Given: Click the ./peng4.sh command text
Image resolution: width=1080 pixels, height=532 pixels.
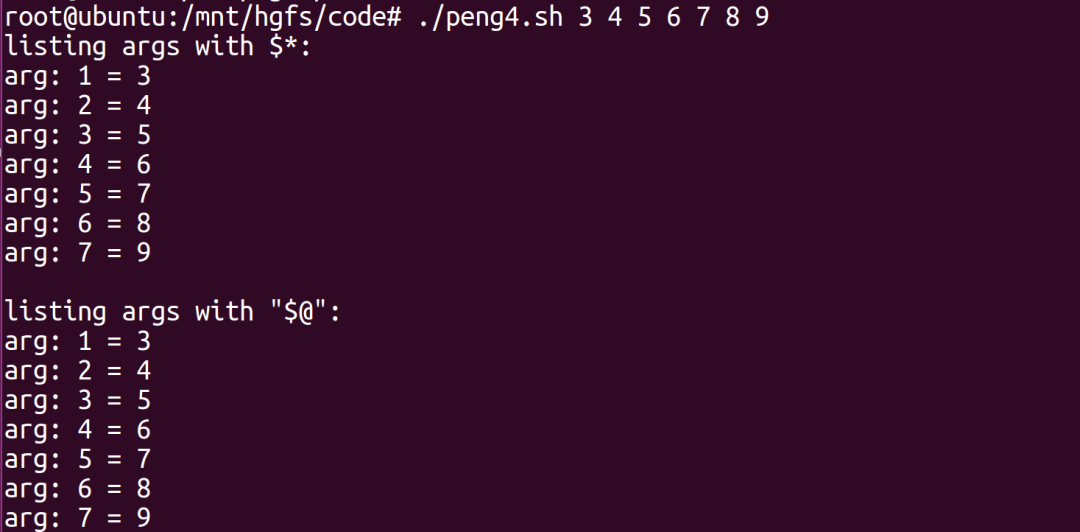Looking at the screenshot, I should tap(490, 17).
